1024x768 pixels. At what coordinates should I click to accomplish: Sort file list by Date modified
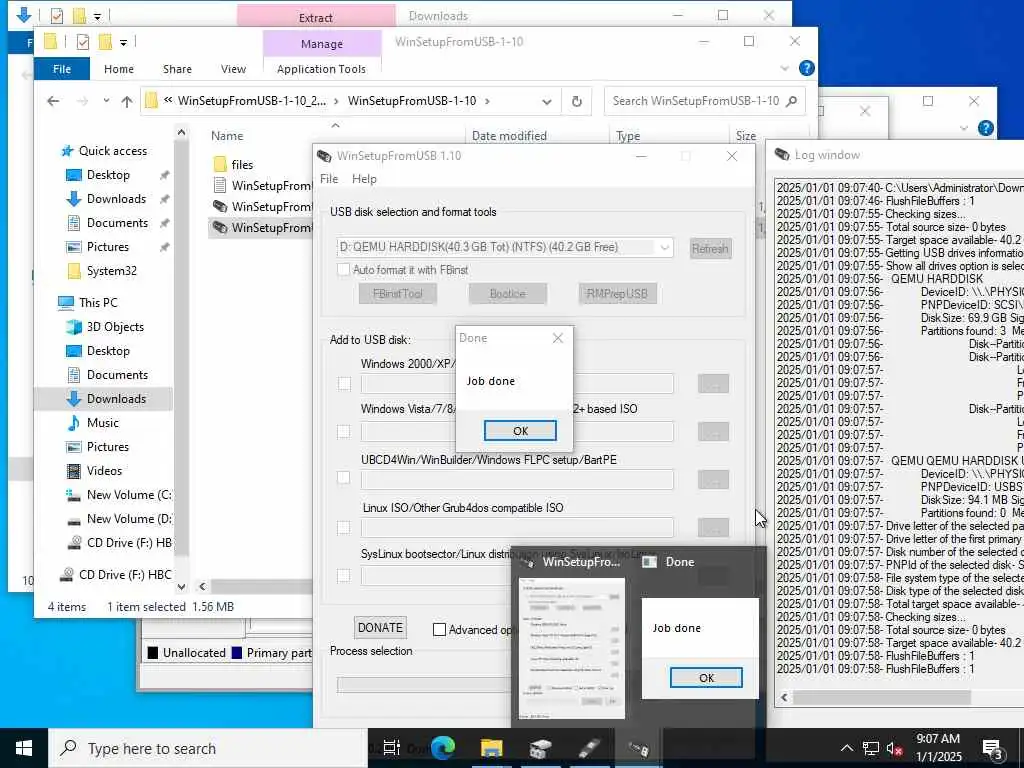(x=509, y=136)
